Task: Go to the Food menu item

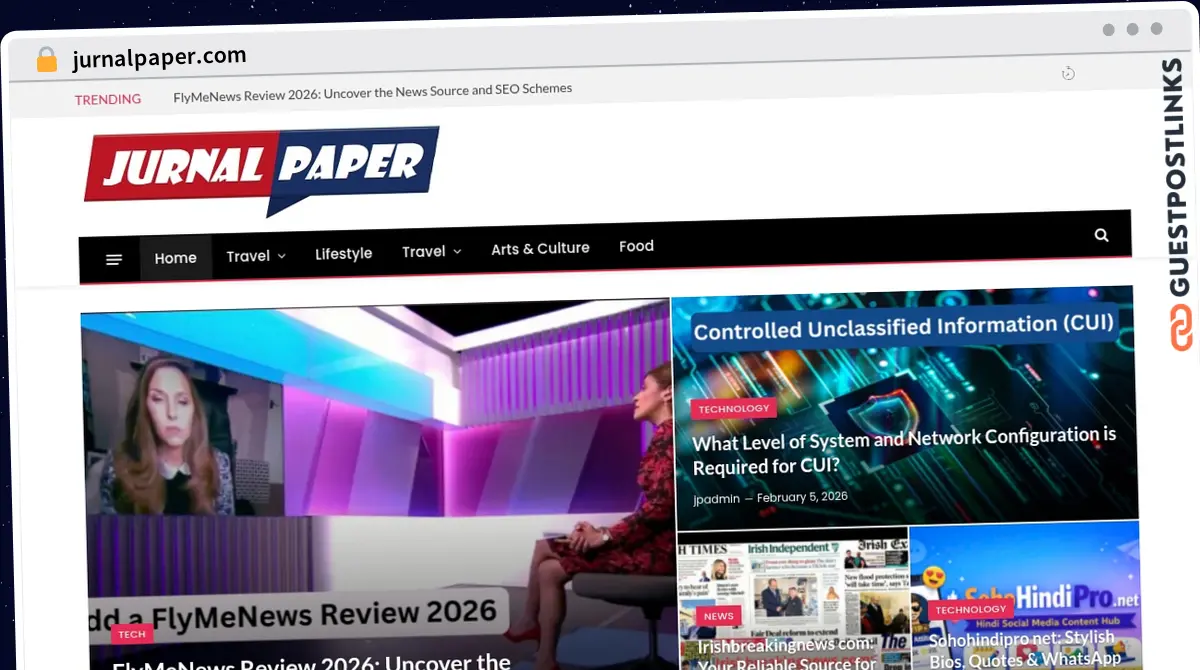Action: tap(636, 246)
